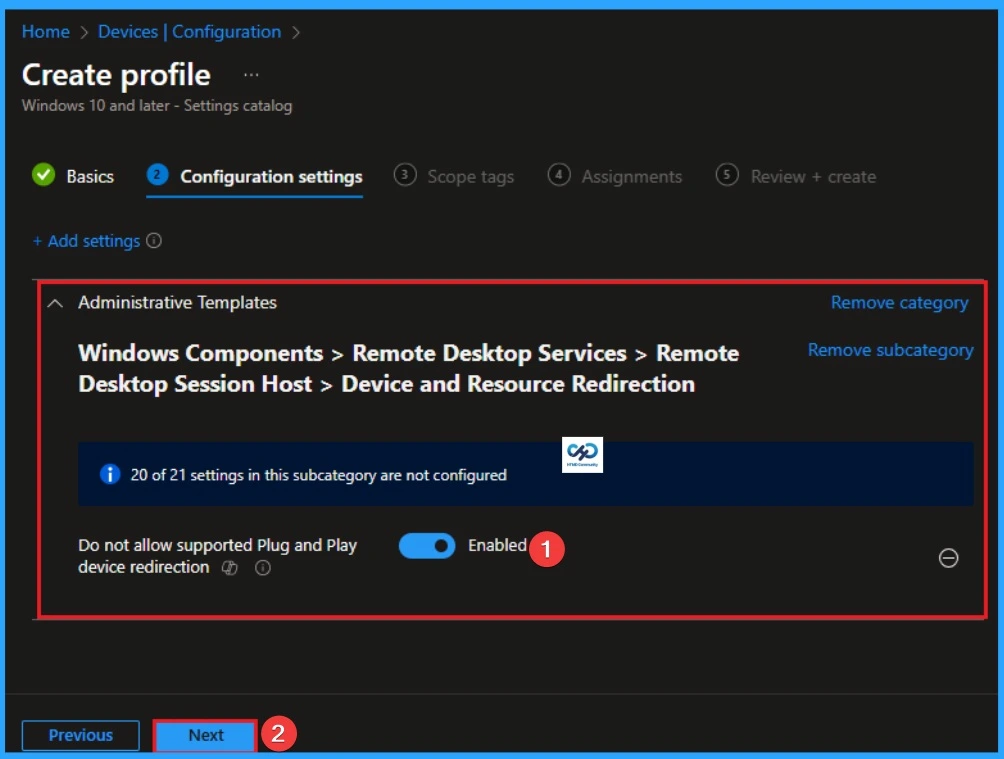Select the Review + create step
The height and width of the screenshot is (759, 1004).
pyautogui.click(x=811, y=176)
